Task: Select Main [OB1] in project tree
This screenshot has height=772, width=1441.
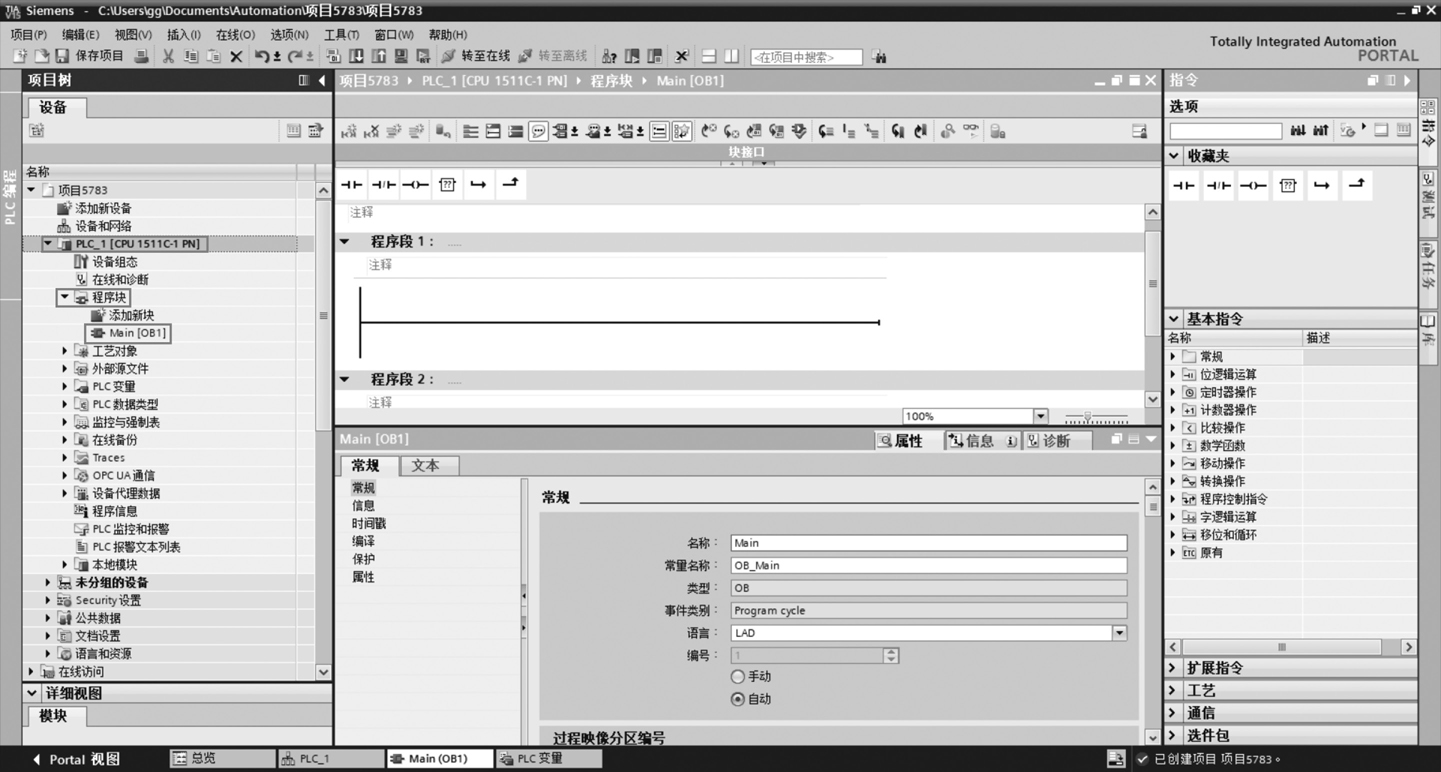Action: coord(128,333)
